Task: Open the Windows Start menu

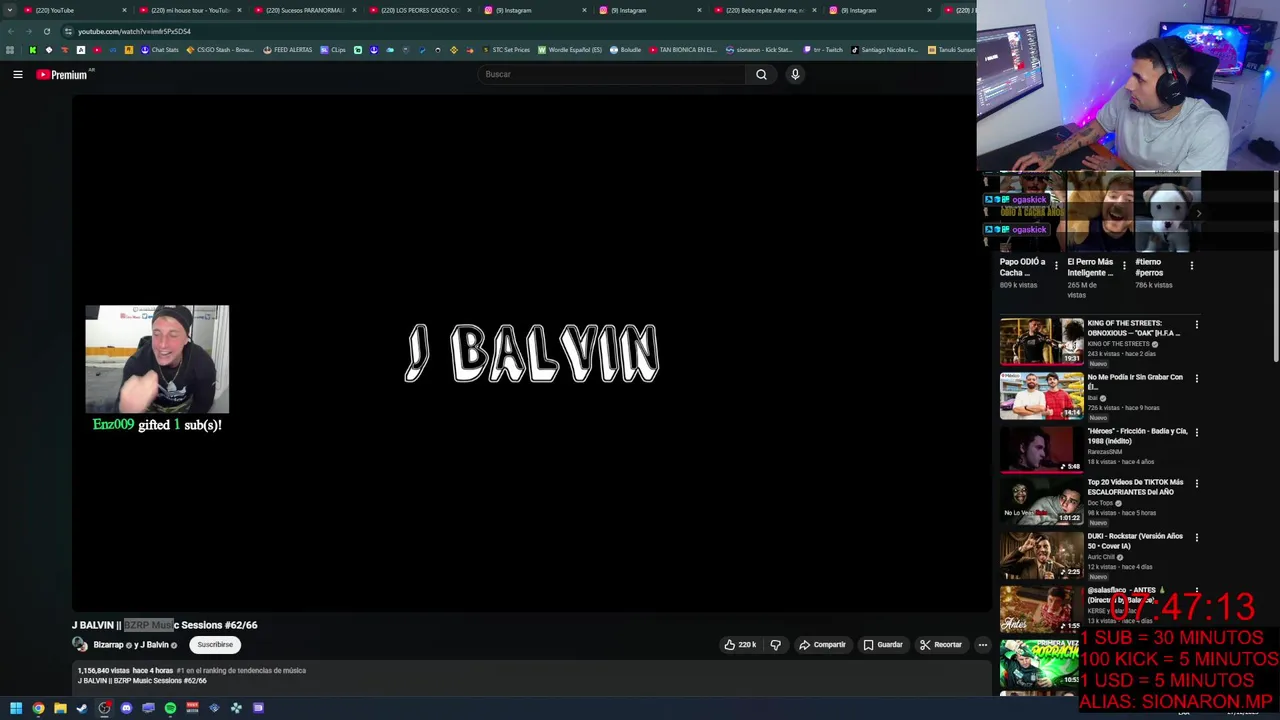Action: click(16, 708)
